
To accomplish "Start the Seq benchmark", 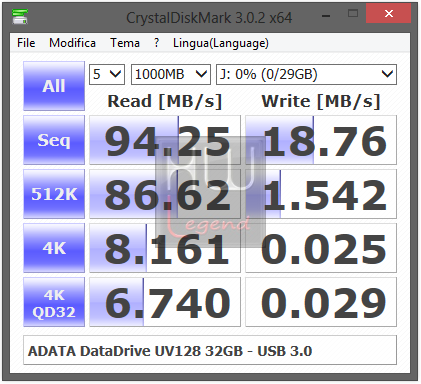I will (x=54, y=140).
